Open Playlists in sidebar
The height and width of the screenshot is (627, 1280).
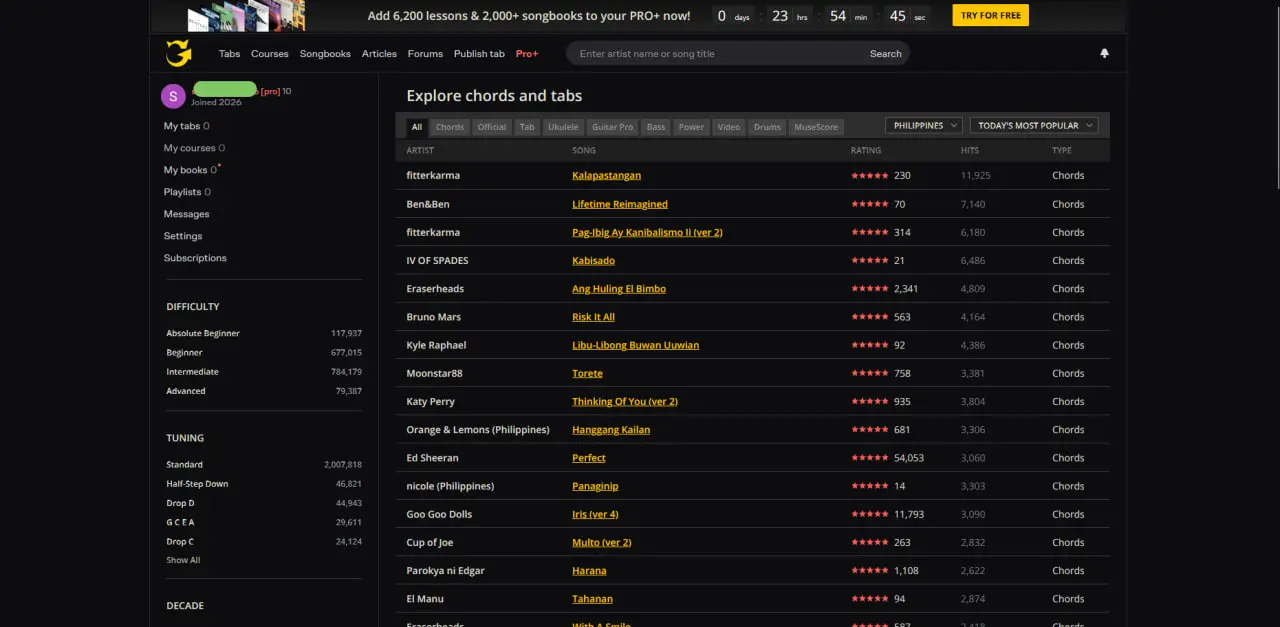tap(187, 192)
